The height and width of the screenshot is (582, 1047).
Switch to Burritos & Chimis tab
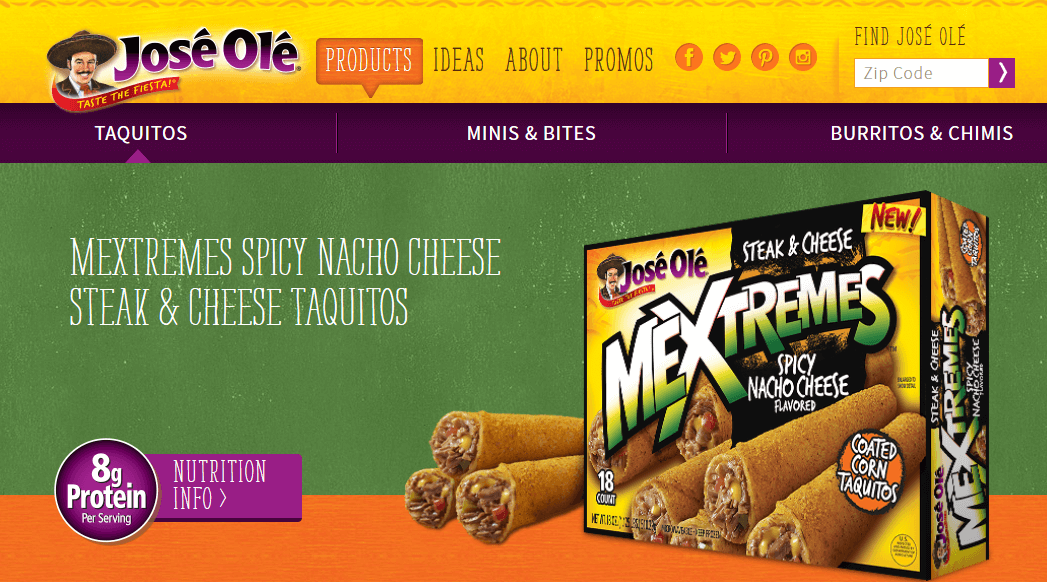click(921, 133)
